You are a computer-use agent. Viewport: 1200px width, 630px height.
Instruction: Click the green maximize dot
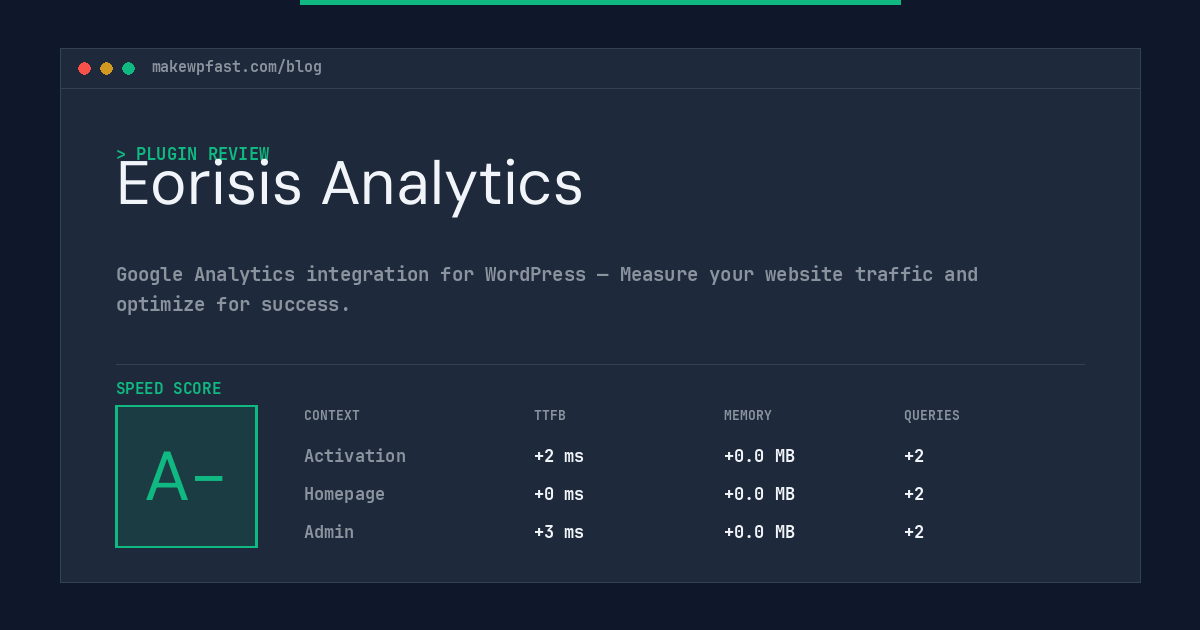128,68
